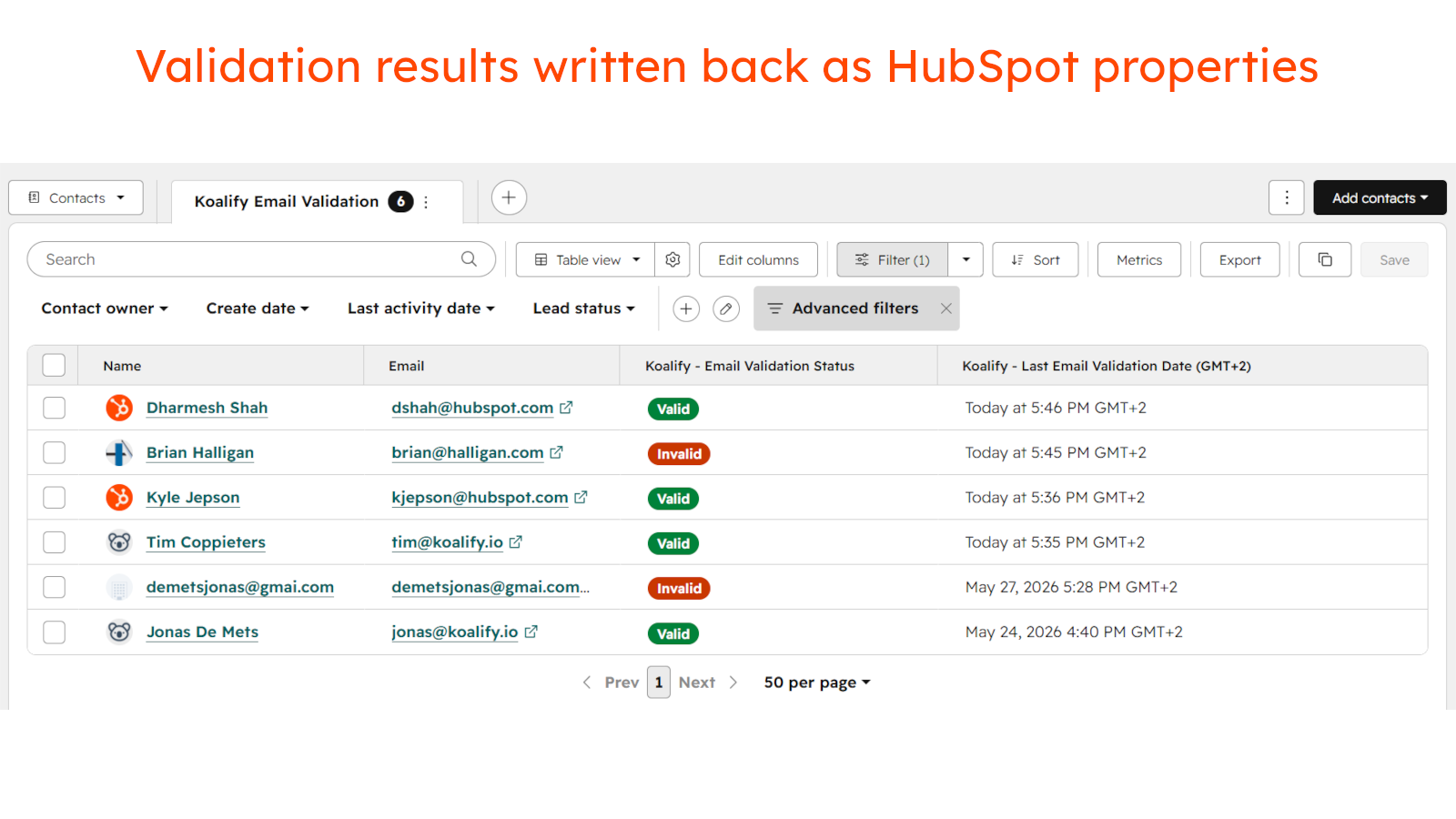Open the Advanced filters panel
Screen dimensions: 1456x819
coord(844,308)
